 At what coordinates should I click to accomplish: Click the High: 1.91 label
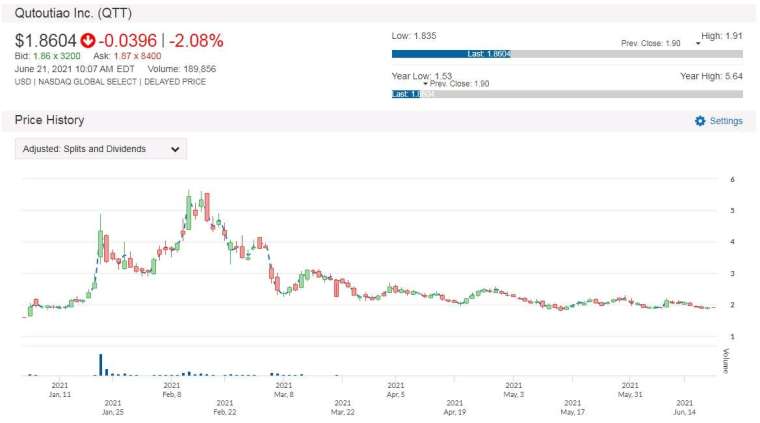[x=722, y=36]
